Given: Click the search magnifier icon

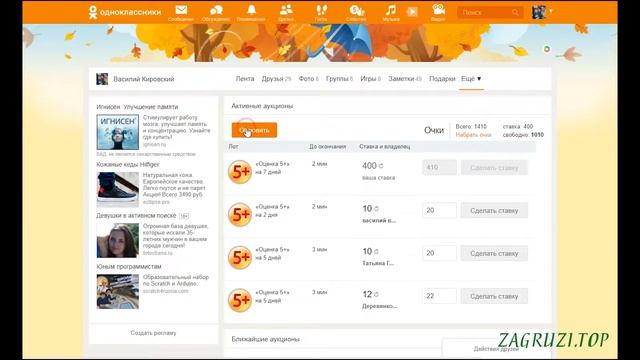Looking at the screenshot, I should [x=516, y=13].
